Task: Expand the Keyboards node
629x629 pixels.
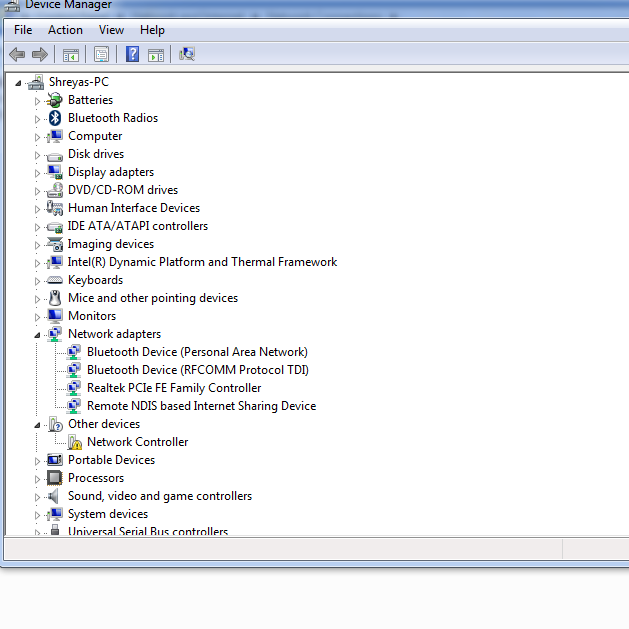Action: click(37, 281)
